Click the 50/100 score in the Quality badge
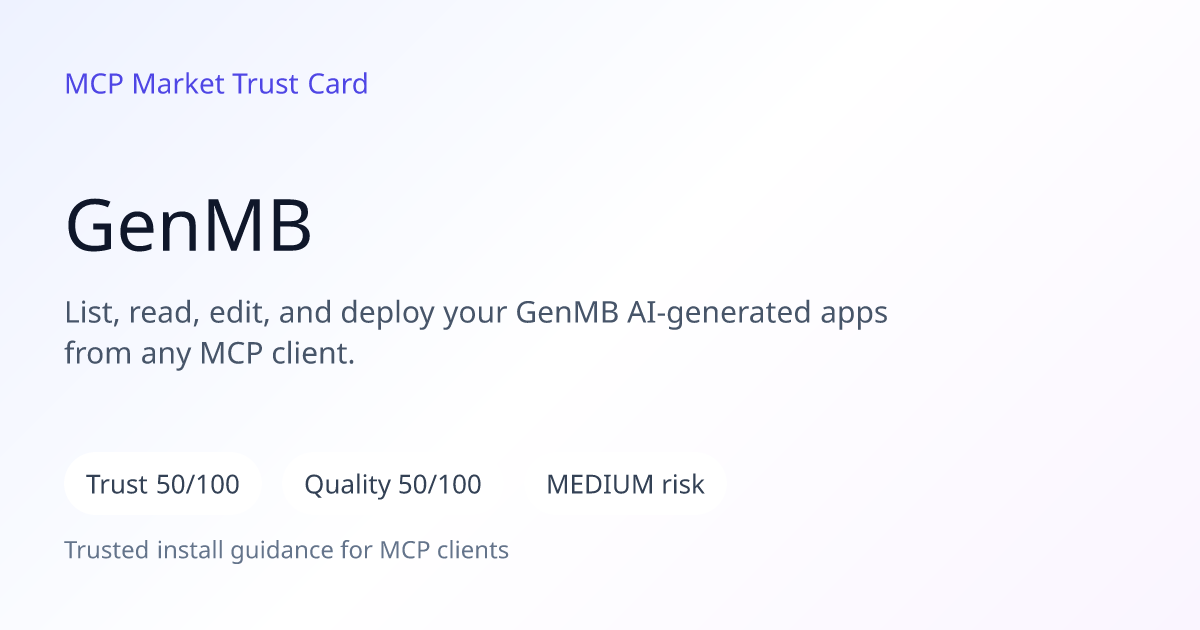Image resolution: width=1200 pixels, height=630 pixels. click(440, 485)
